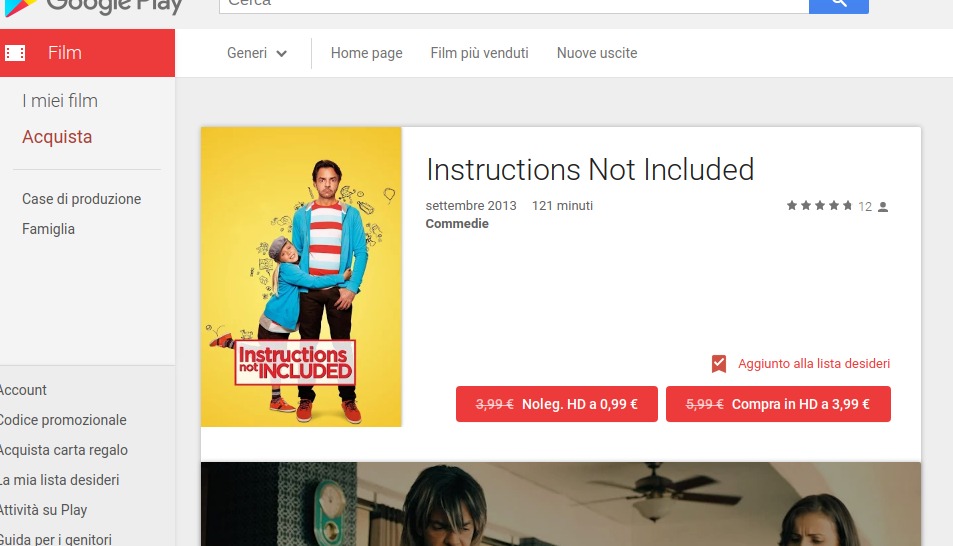Click the wishlist bookmark check icon
The image size is (953, 546).
718,364
